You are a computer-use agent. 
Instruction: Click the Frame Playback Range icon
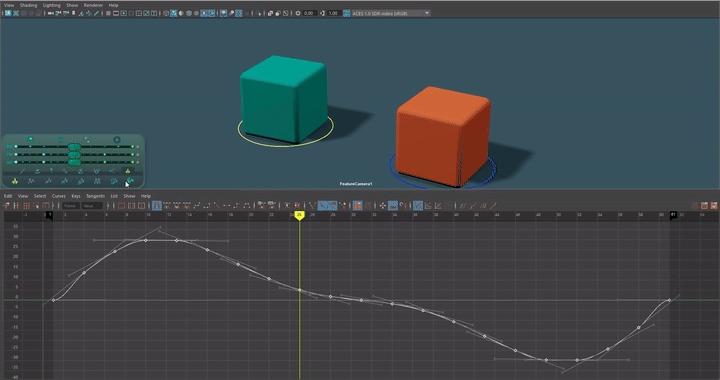point(131,206)
